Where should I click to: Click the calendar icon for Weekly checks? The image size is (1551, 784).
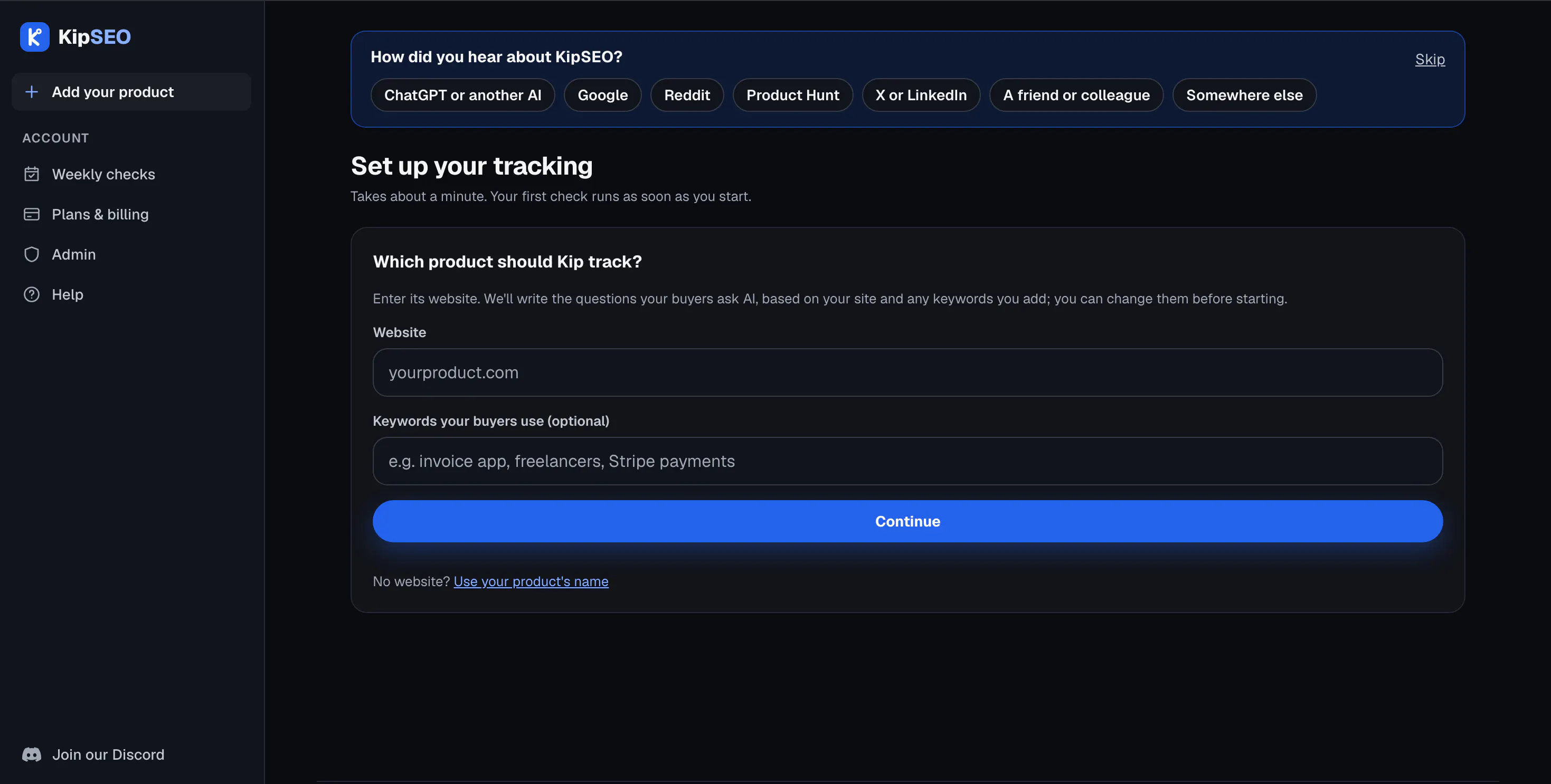(31, 174)
